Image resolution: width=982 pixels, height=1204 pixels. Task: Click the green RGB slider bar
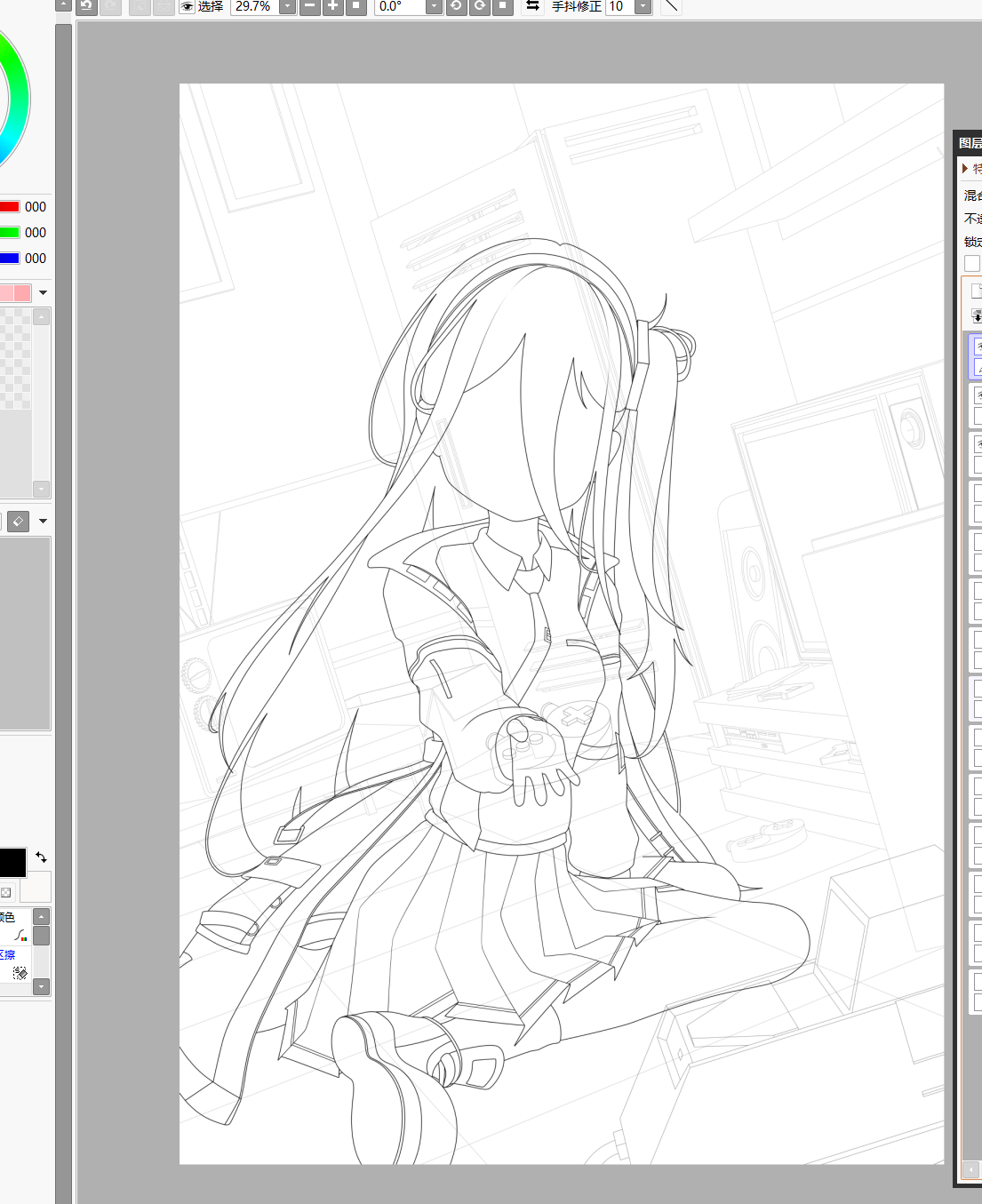(x=10, y=232)
